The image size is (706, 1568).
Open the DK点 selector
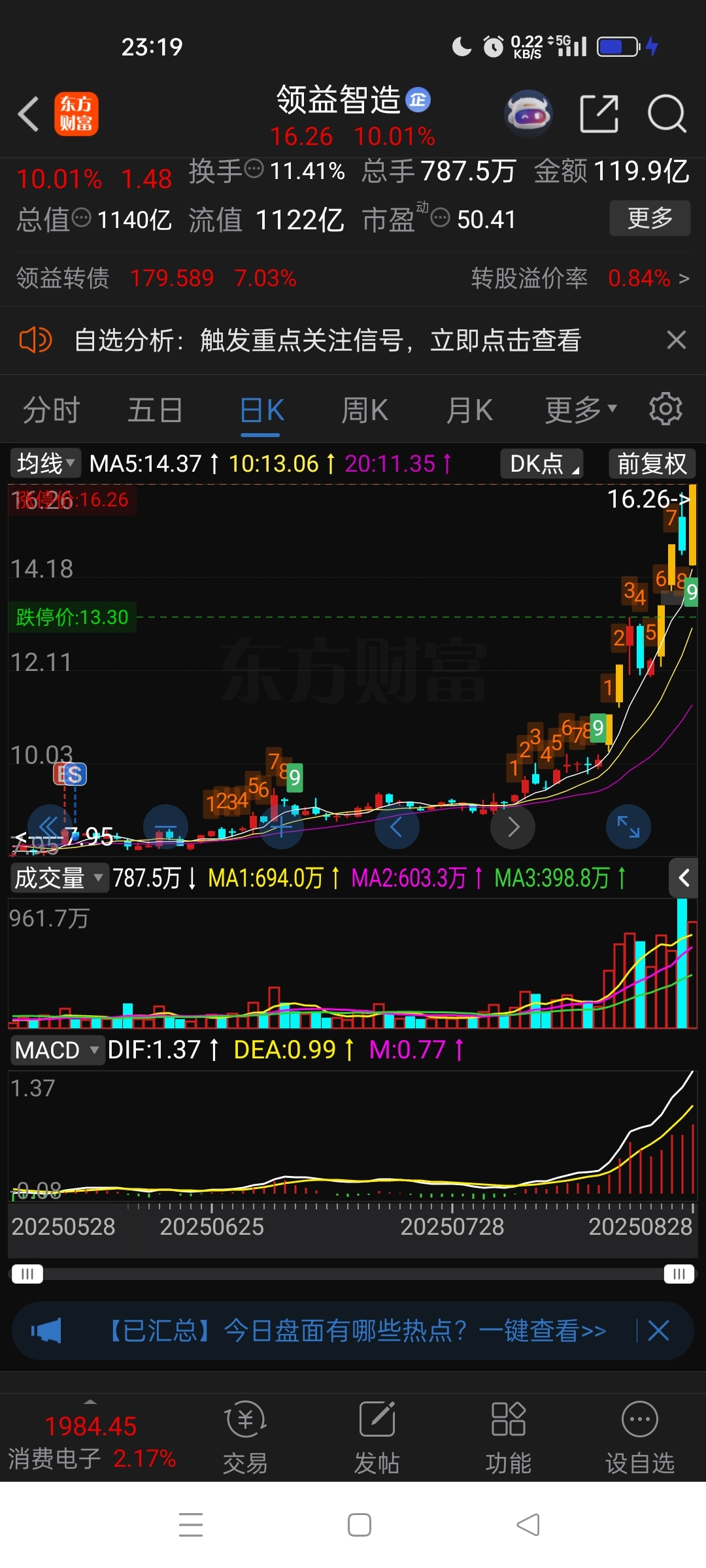pyautogui.click(x=542, y=463)
